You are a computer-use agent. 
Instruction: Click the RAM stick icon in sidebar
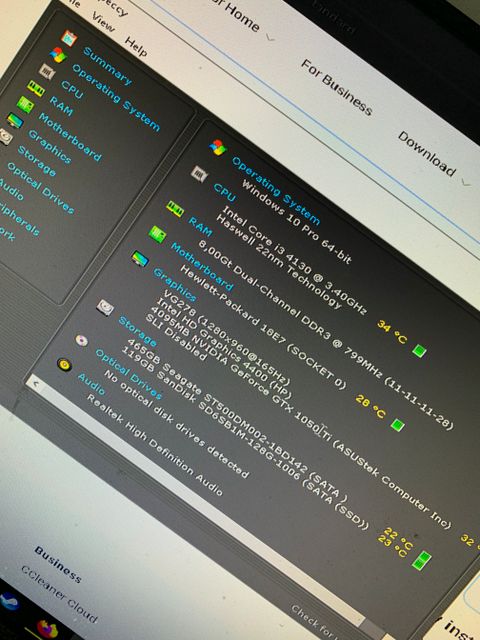coord(36,88)
